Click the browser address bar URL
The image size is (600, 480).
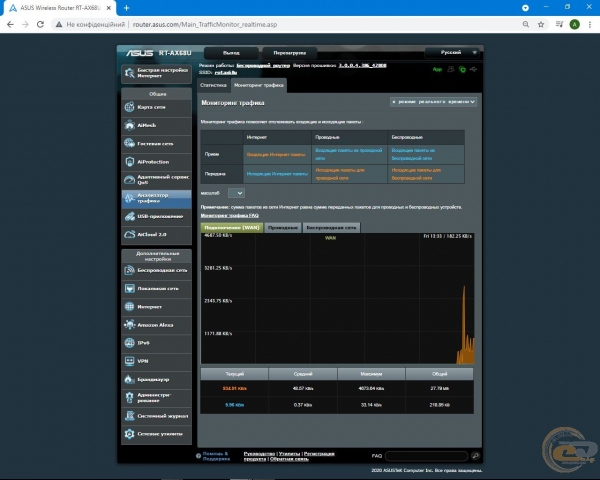coord(205,24)
